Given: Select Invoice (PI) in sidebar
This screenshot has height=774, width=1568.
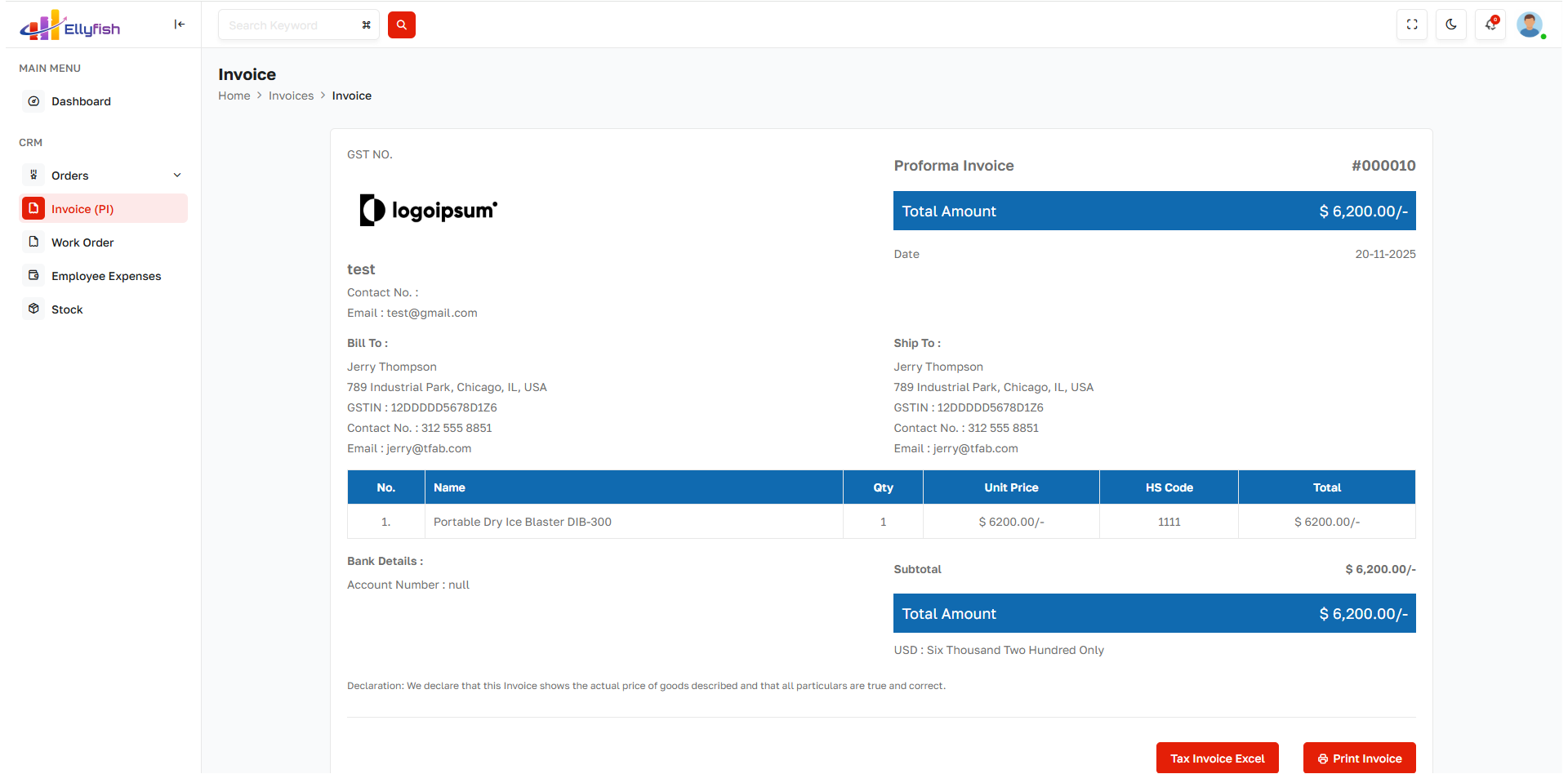Looking at the screenshot, I should tap(82, 209).
